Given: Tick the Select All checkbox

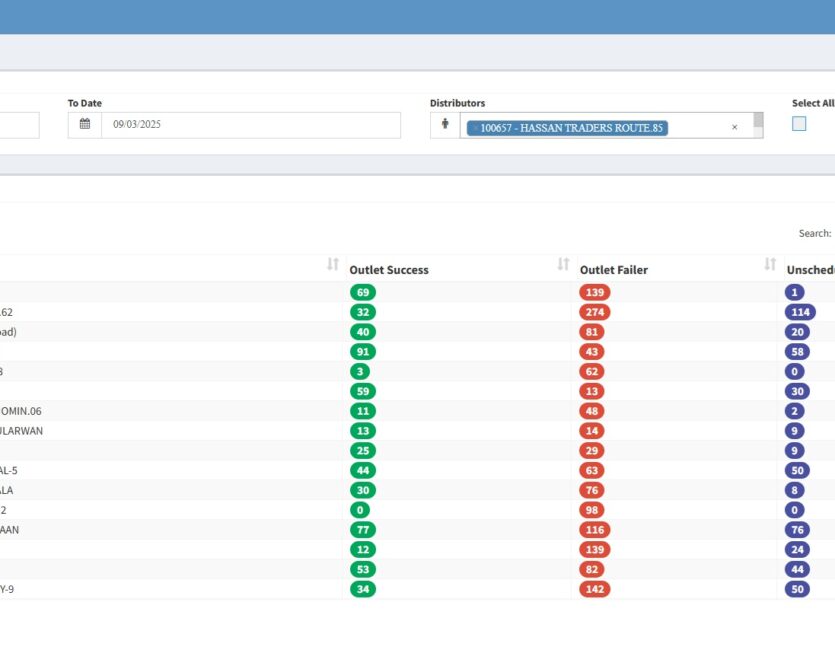Looking at the screenshot, I should tap(799, 124).
